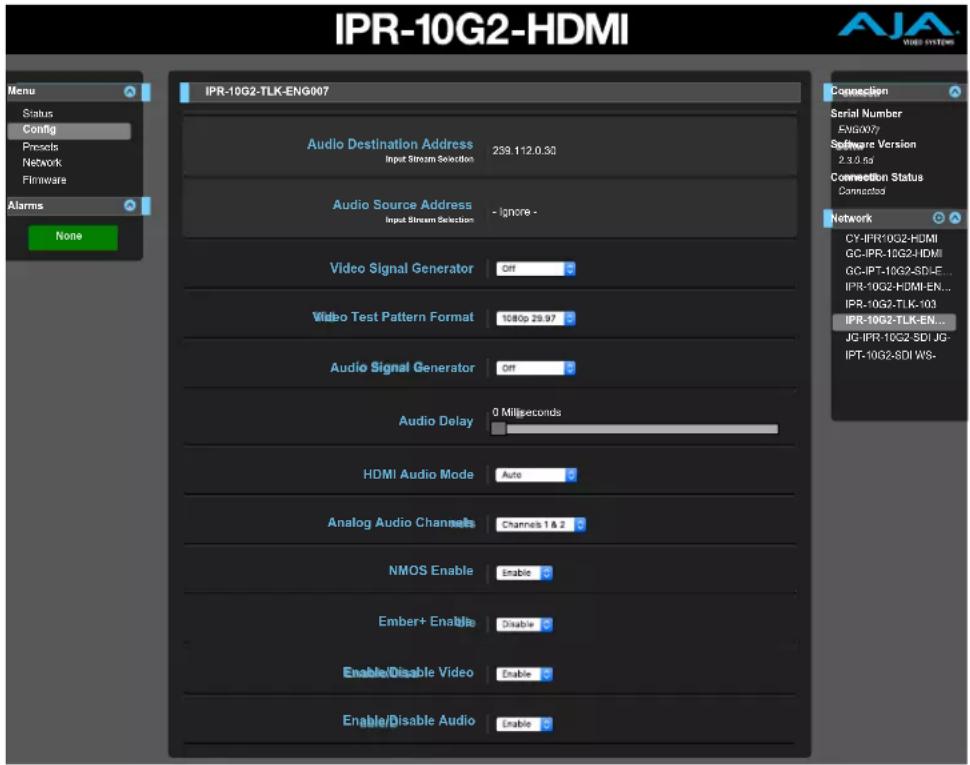
Task: Open NMOS Enable dropdown
Action: [525, 573]
